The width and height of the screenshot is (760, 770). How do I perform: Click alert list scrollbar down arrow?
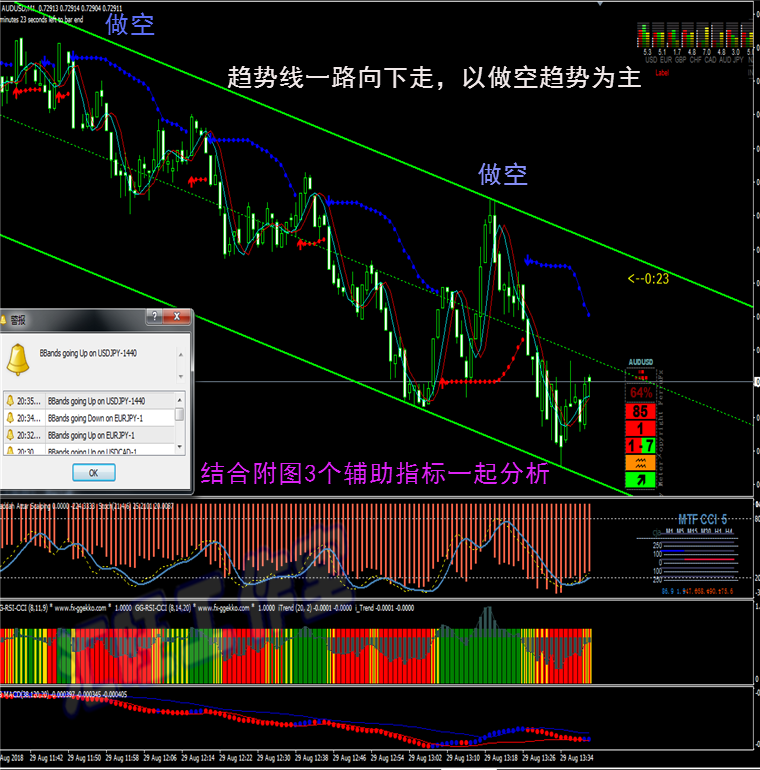point(180,447)
